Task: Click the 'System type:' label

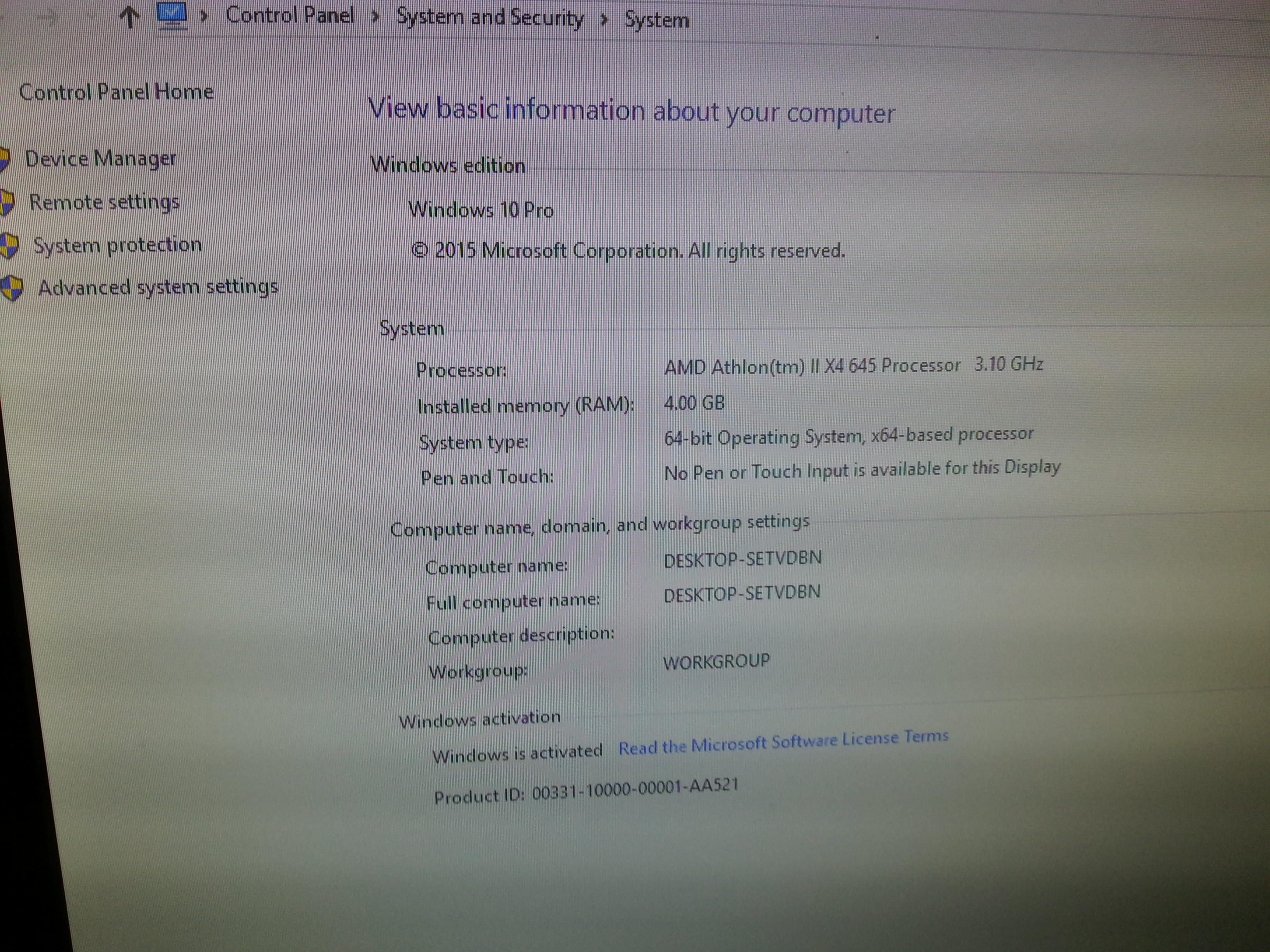Action: click(474, 443)
